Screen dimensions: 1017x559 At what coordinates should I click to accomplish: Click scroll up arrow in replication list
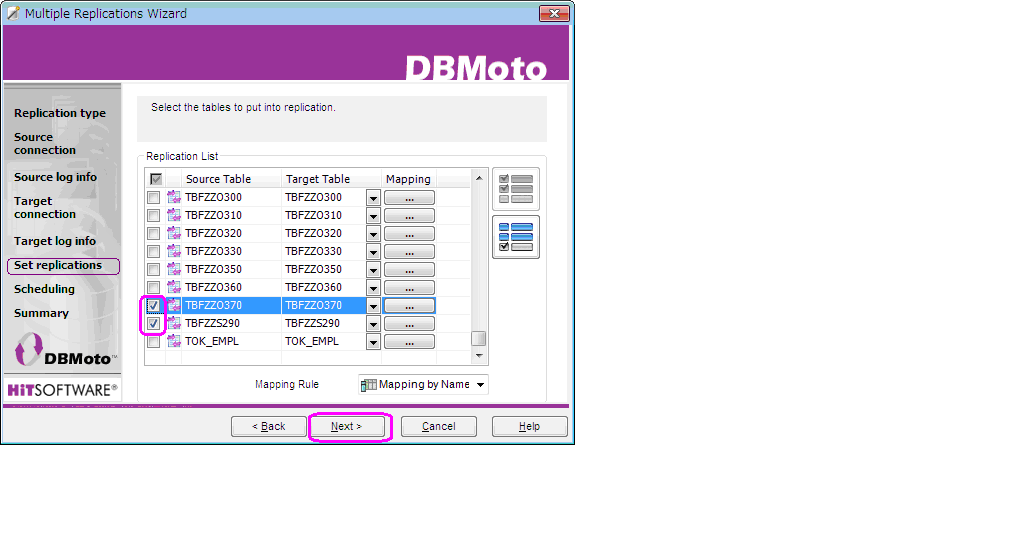coord(479,178)
